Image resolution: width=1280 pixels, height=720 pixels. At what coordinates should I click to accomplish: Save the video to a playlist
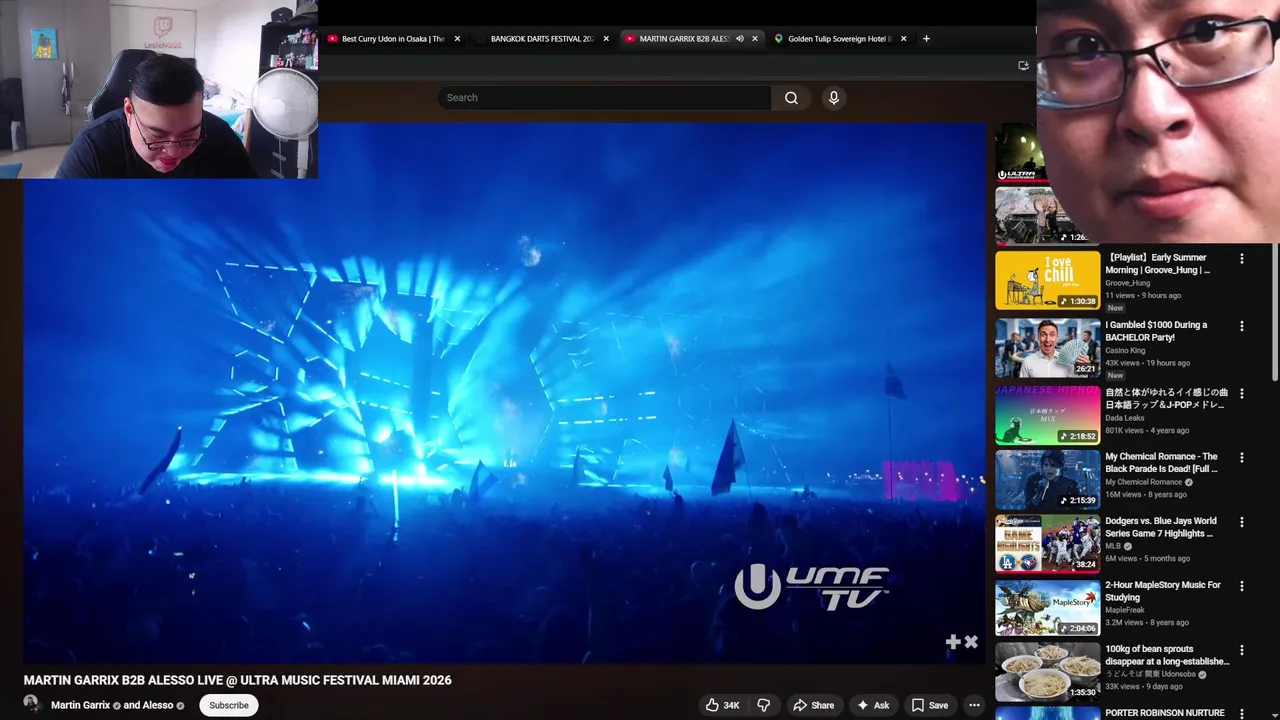[929, 705]
